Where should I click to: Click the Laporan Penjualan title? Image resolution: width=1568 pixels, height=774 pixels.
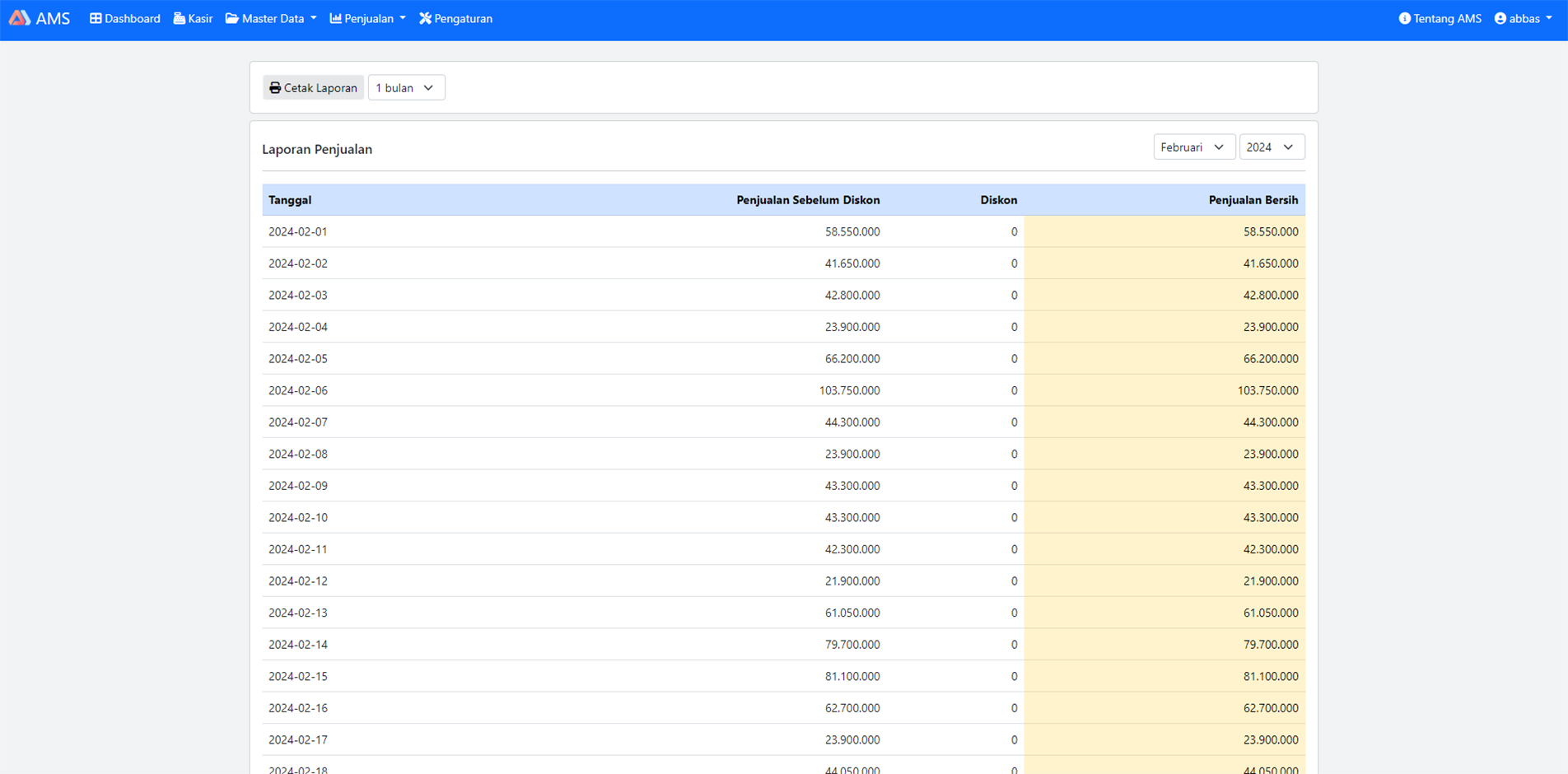(x=317, y=149)
